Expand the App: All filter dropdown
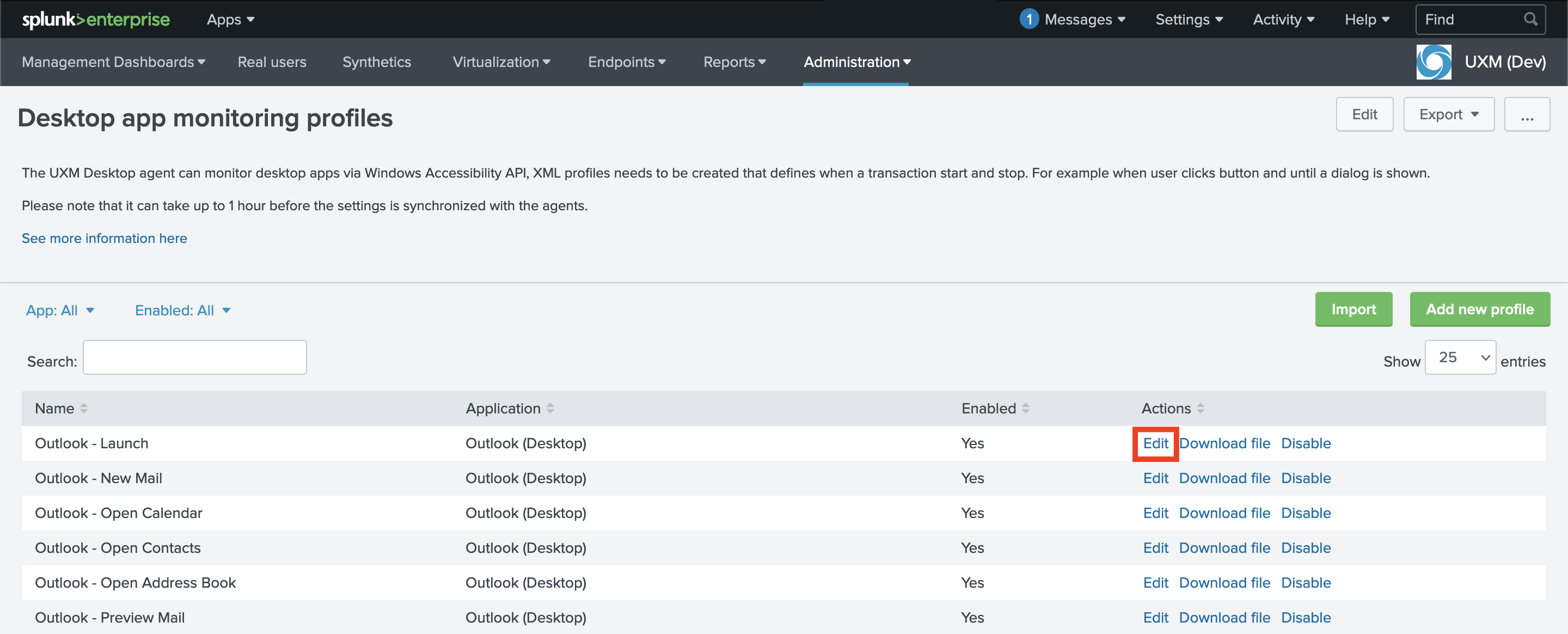Image resolution: width=1568 pixels, height=634 pixels. 60,310
